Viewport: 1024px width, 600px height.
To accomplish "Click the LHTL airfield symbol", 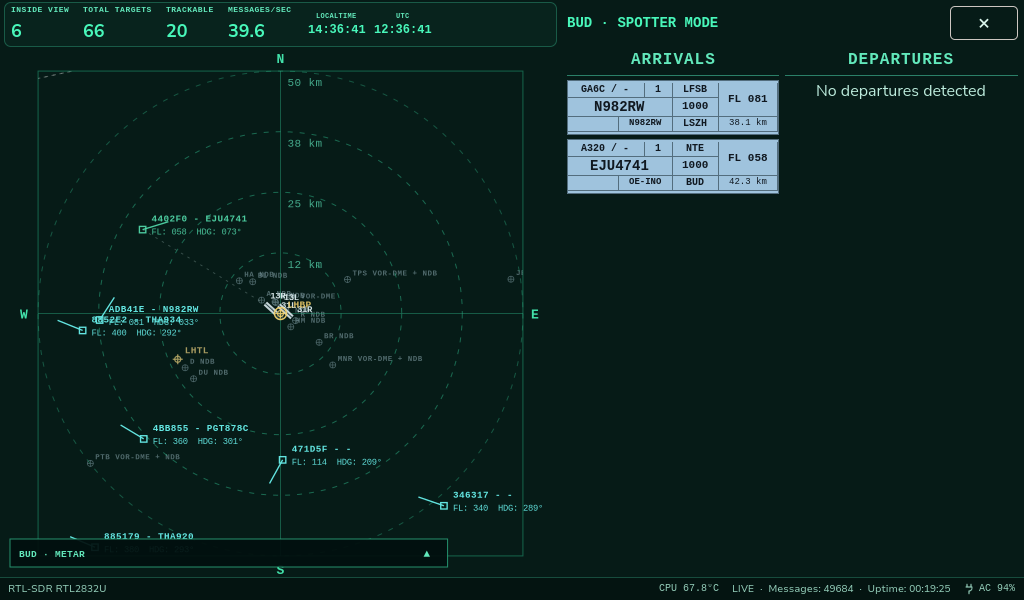I will point(178,359).
